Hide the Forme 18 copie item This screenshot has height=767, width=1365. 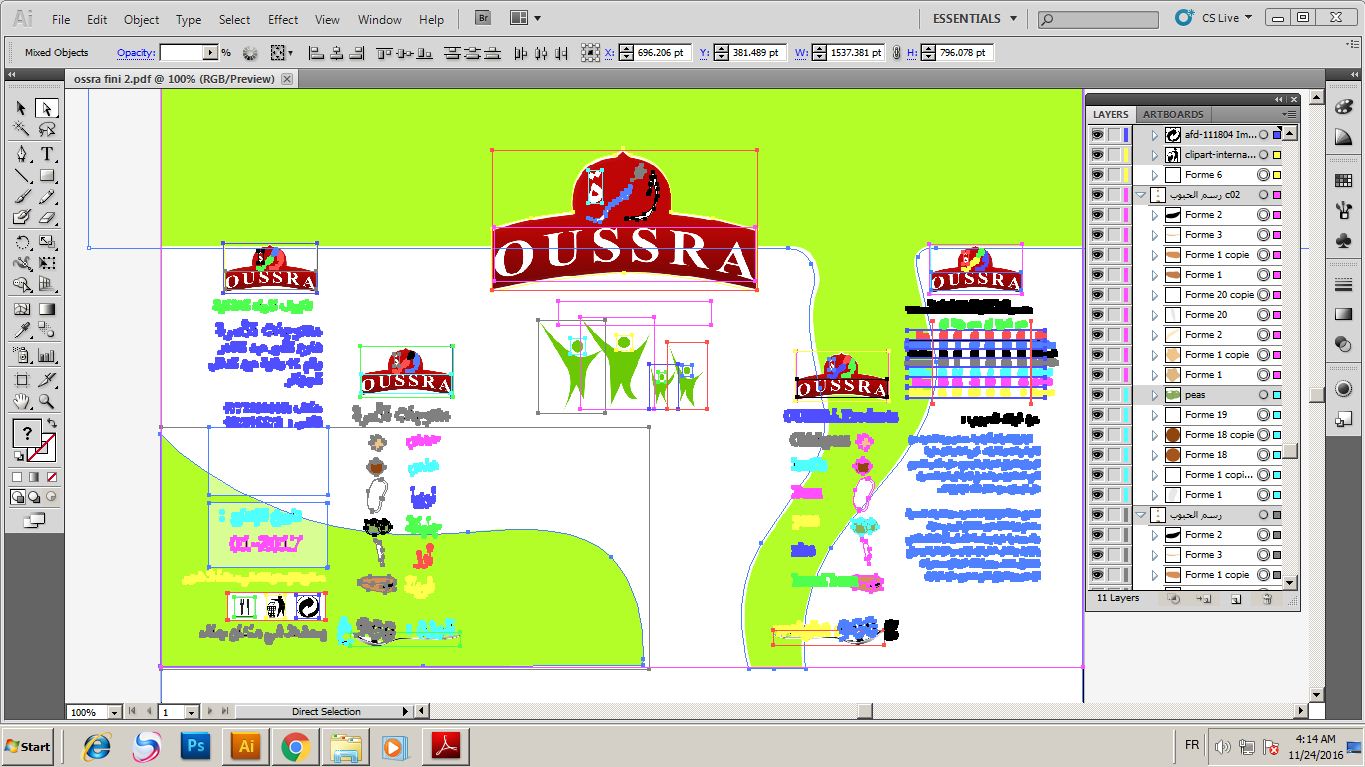(x=1097, y=435)
